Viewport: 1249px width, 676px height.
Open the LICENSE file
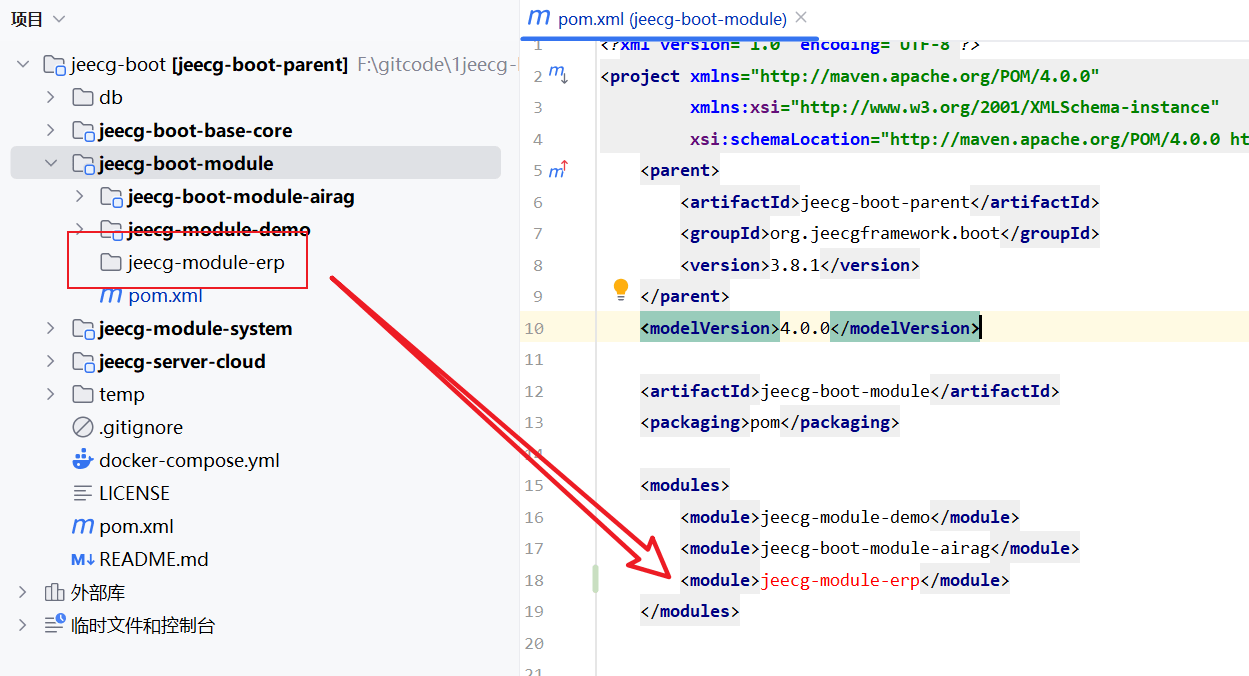pos(134,494)
